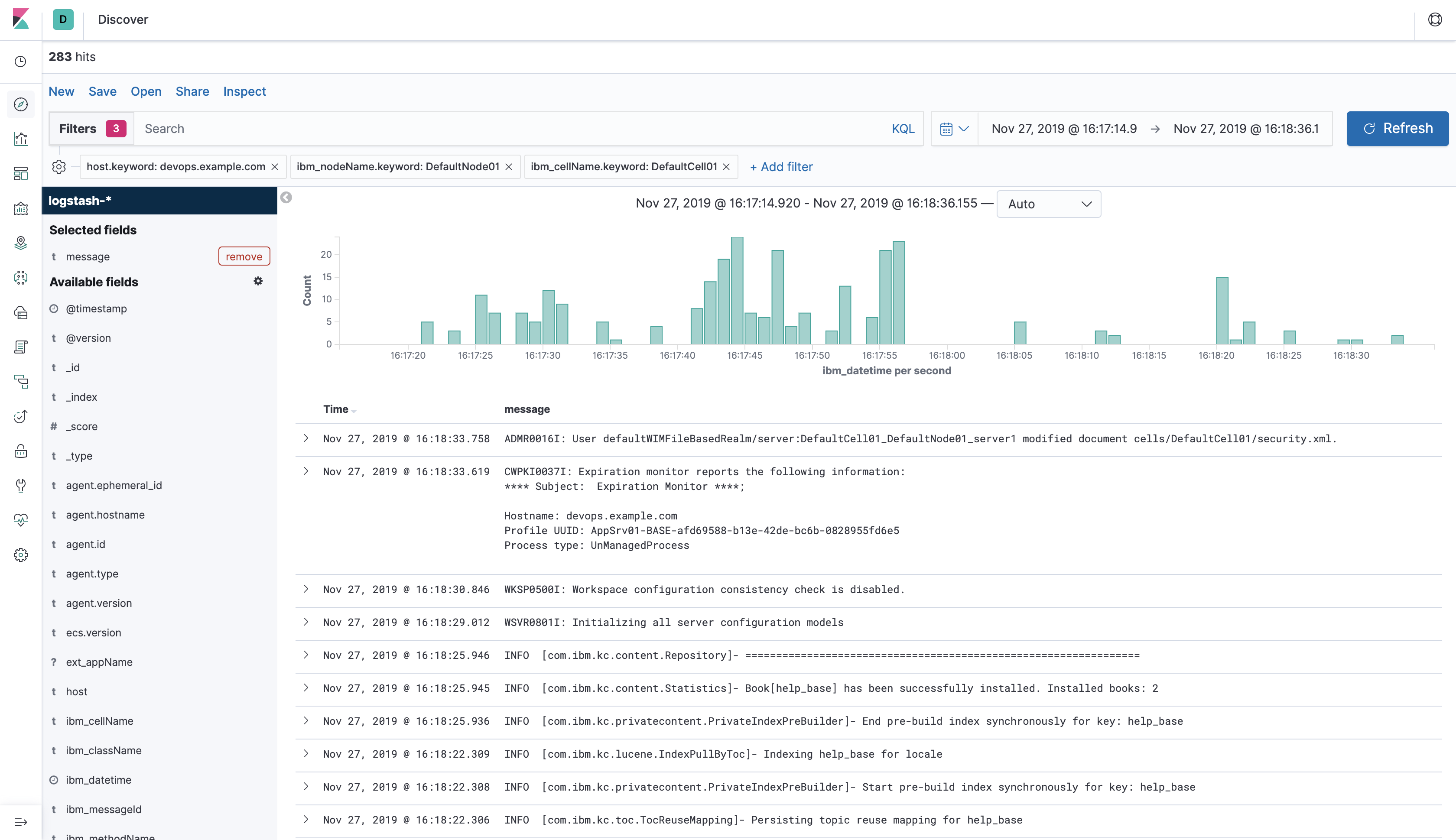Click the Add filter link
The height and width of the screenshot is (840, 1456).
[x=781, y=167]
